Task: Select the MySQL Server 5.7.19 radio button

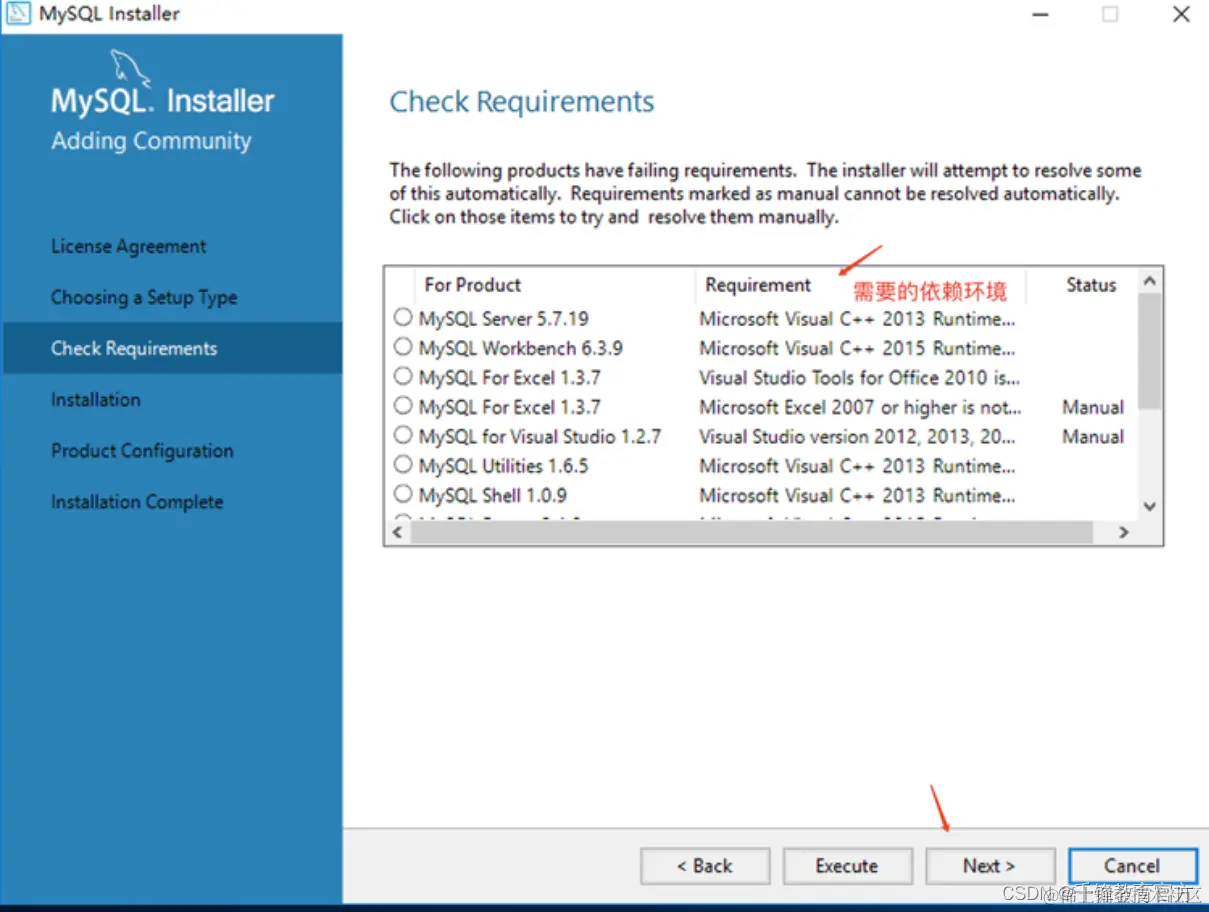Action: (x=402, y=317)
